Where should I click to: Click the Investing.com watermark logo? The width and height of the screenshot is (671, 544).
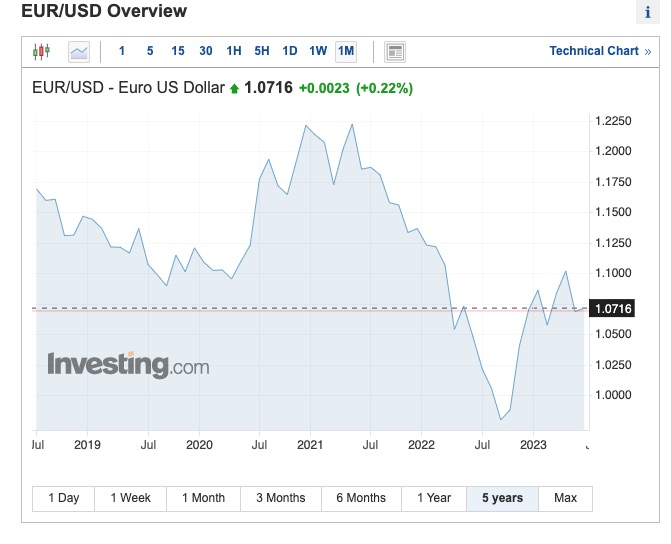[x=128, y=365]
